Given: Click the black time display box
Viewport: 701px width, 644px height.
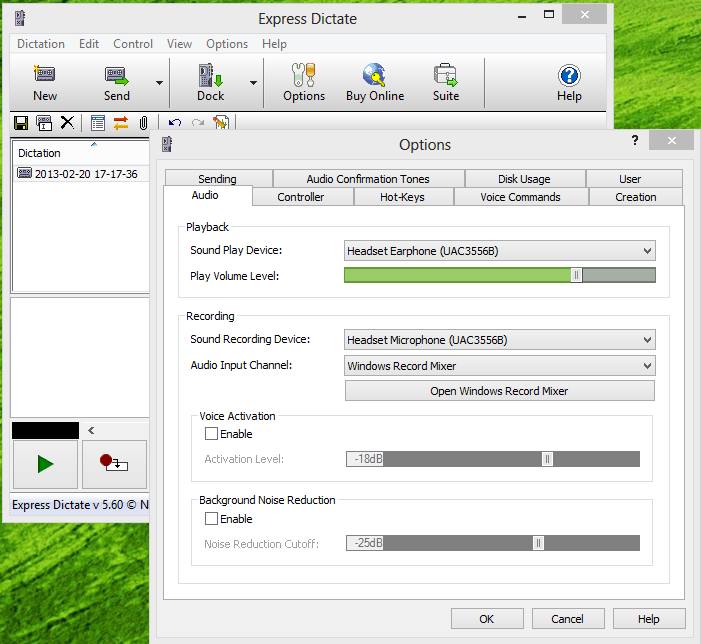Looking at the screenshot, I should coord(45,430).
